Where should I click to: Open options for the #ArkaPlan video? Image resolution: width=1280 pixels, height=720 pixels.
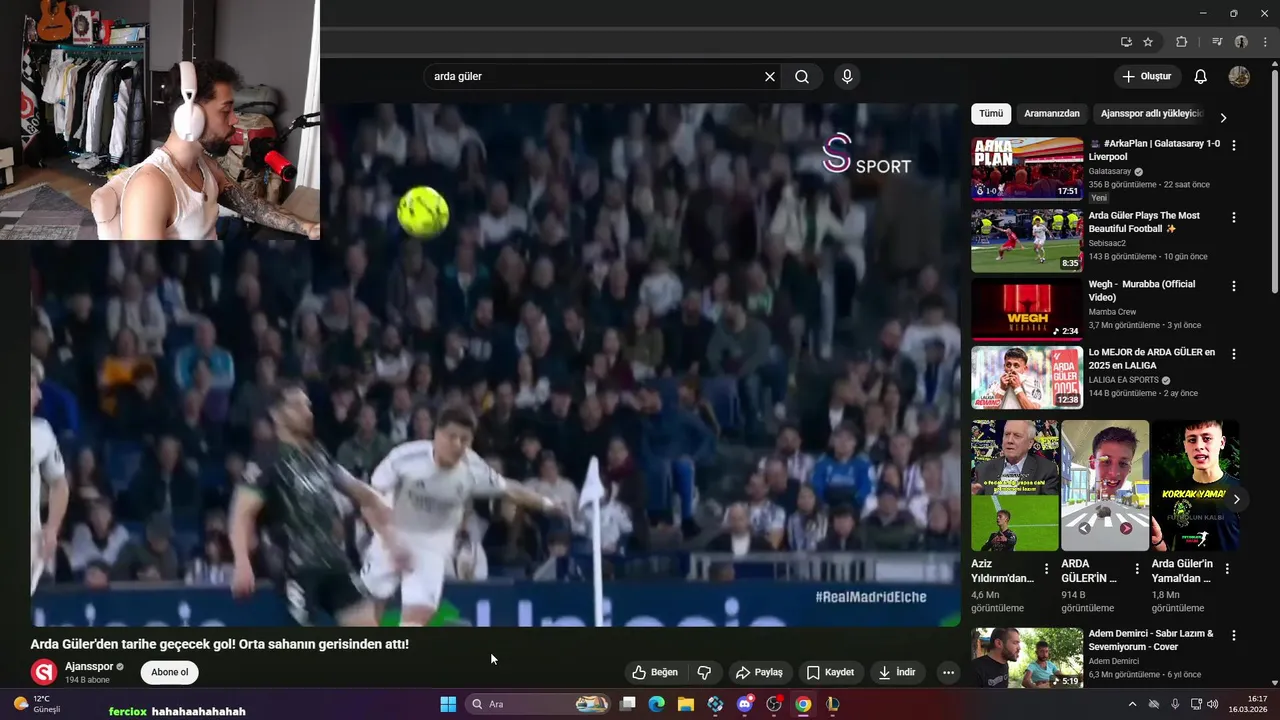coord(1233,145)
